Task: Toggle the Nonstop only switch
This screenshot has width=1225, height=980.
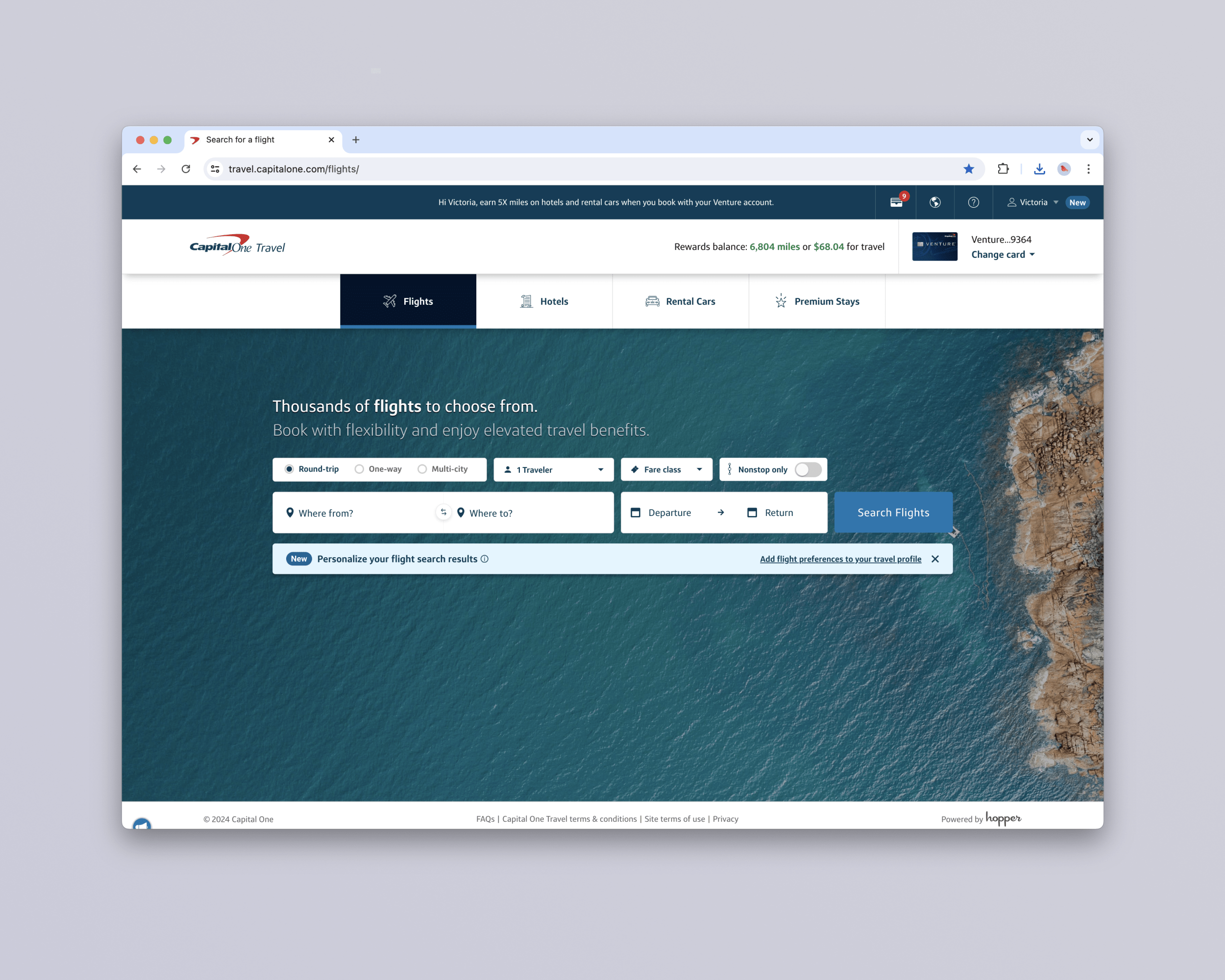Action: 808,469
